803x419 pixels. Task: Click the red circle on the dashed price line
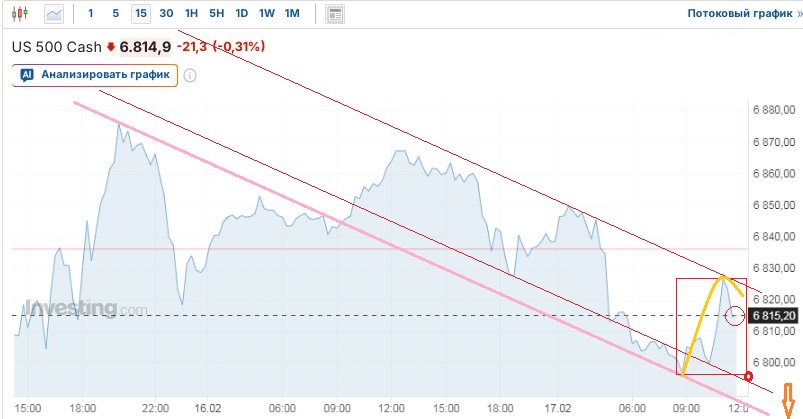point(735,316)
